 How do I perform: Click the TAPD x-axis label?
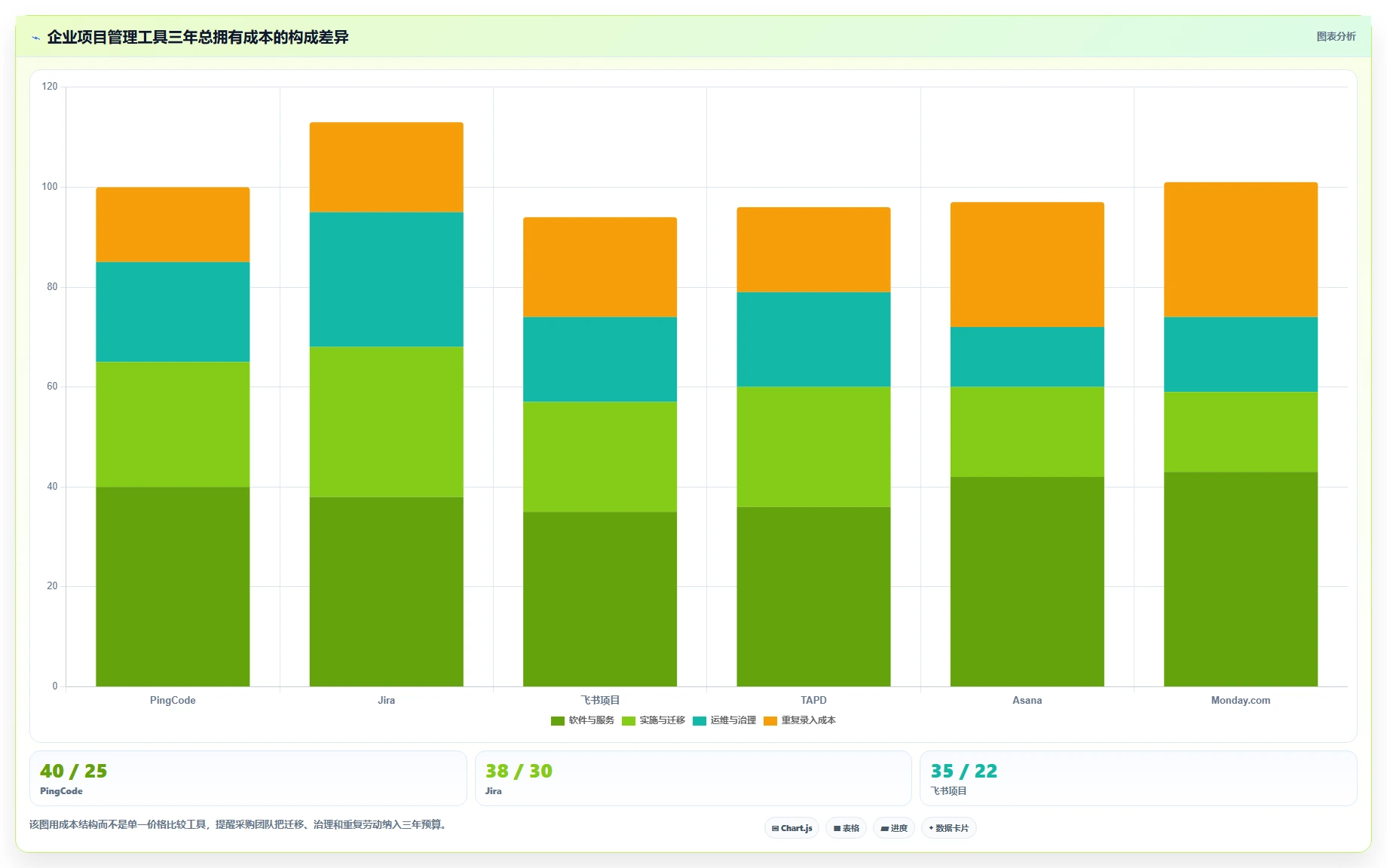point(813,700)
